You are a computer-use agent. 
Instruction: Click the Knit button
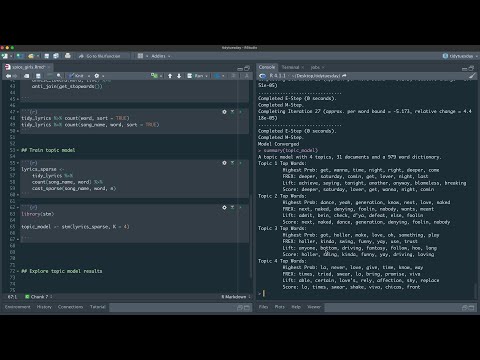[76, 76]
